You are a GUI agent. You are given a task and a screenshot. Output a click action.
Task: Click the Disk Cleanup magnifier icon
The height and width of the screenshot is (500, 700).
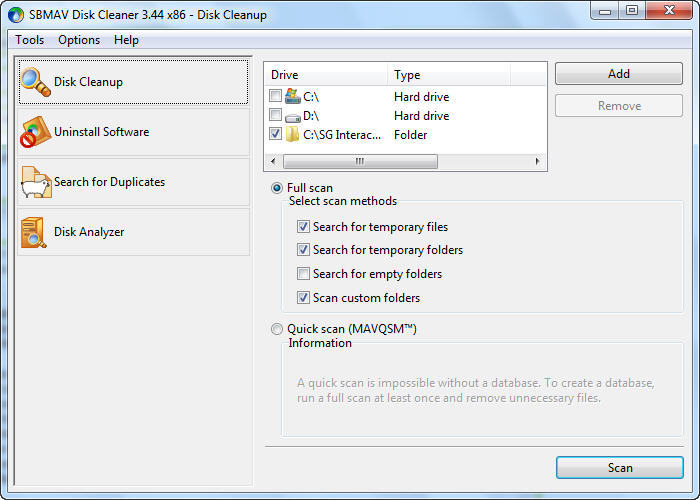[35, 82]
